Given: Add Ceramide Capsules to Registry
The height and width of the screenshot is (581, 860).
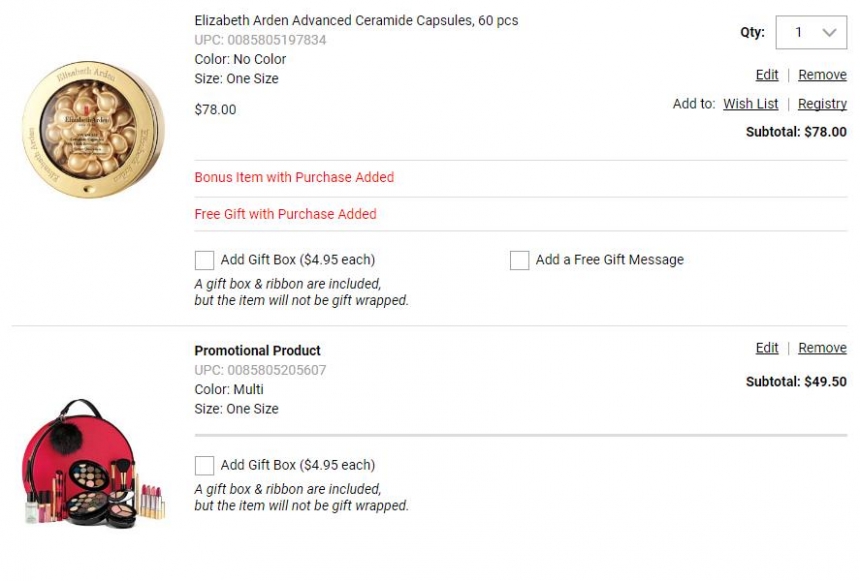Looking at the screenshot, I should coord(822,103).
